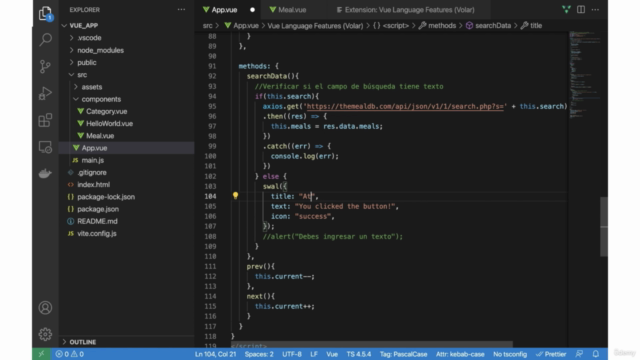640x360 pixels.
Task: Open the Docker view icon
Action: 45,173
